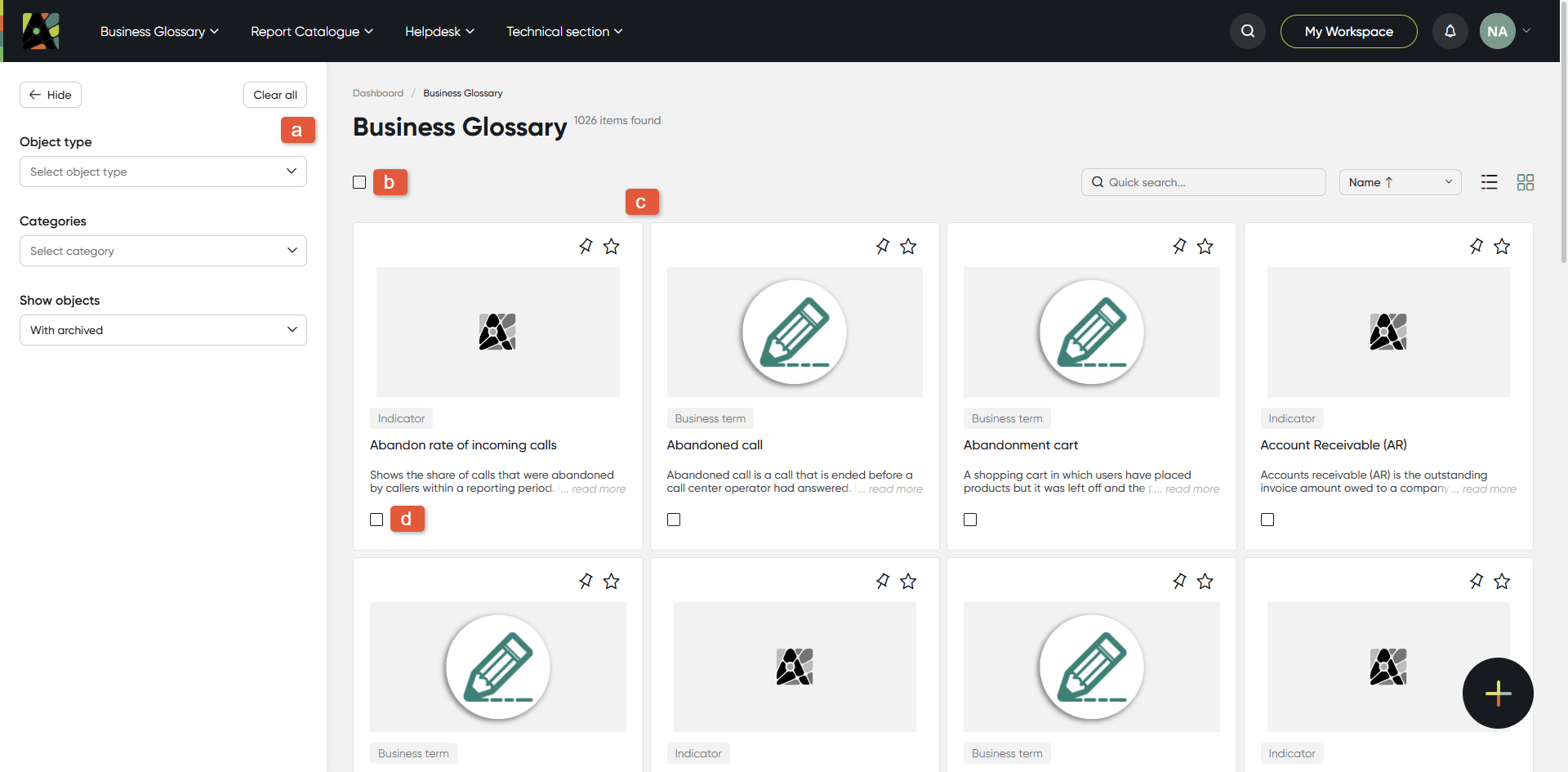Check the Account Receivable (AR) card checkbox
Viewport: 1568px width, 772px height.
point(1267,520)
